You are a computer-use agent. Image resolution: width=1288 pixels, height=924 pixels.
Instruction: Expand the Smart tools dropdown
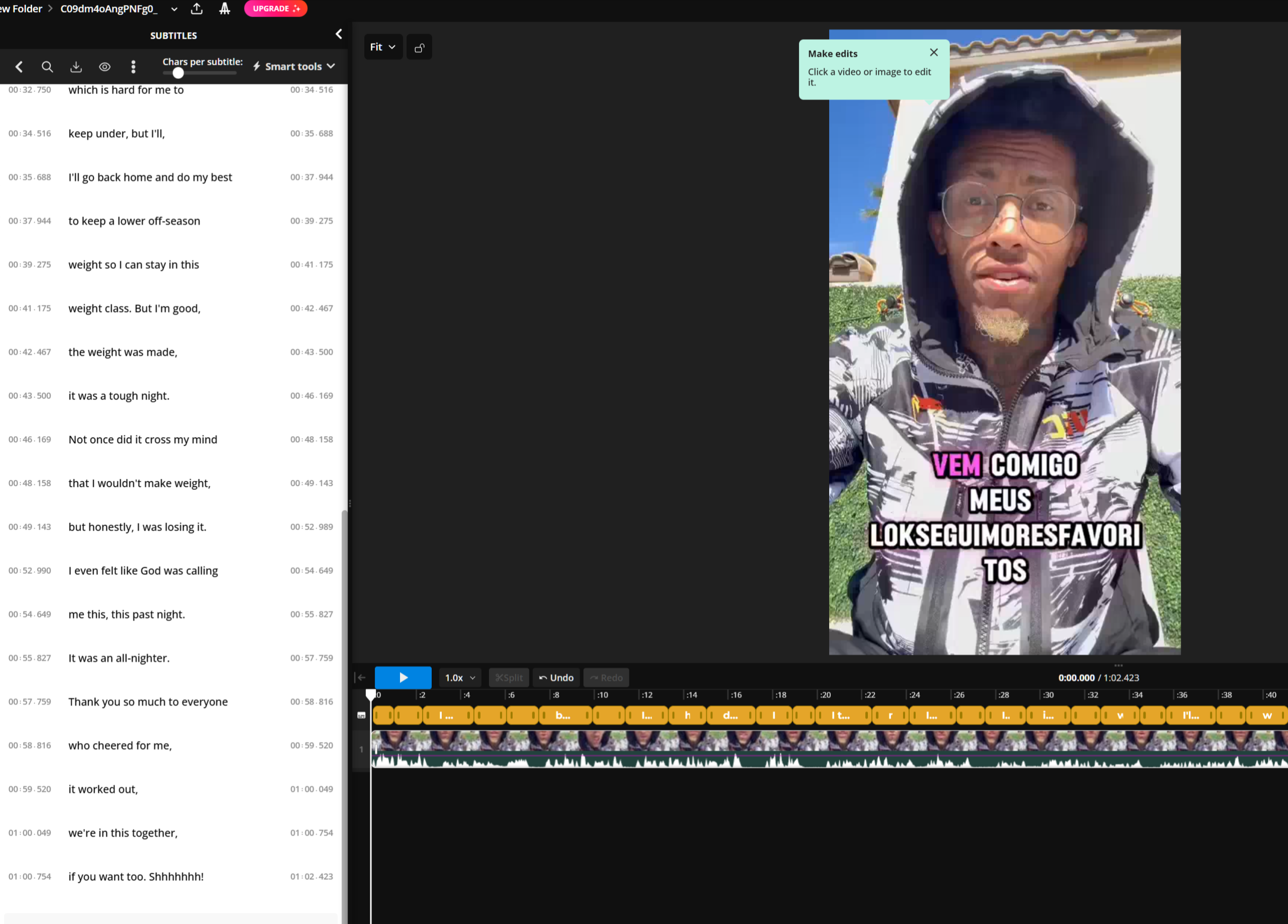pos(294,66)
